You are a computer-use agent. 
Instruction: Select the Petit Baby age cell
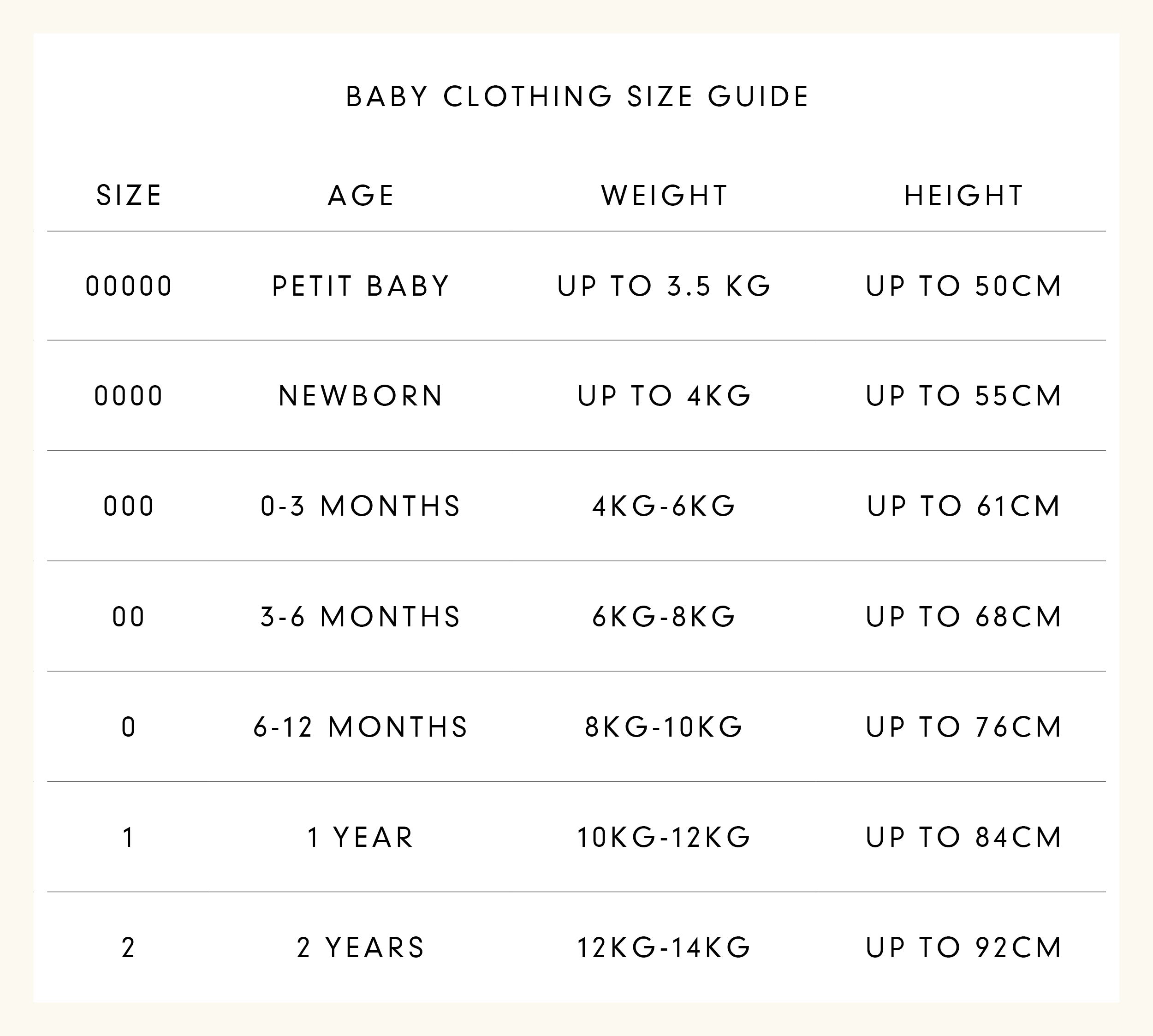click(x=361, y=286)
